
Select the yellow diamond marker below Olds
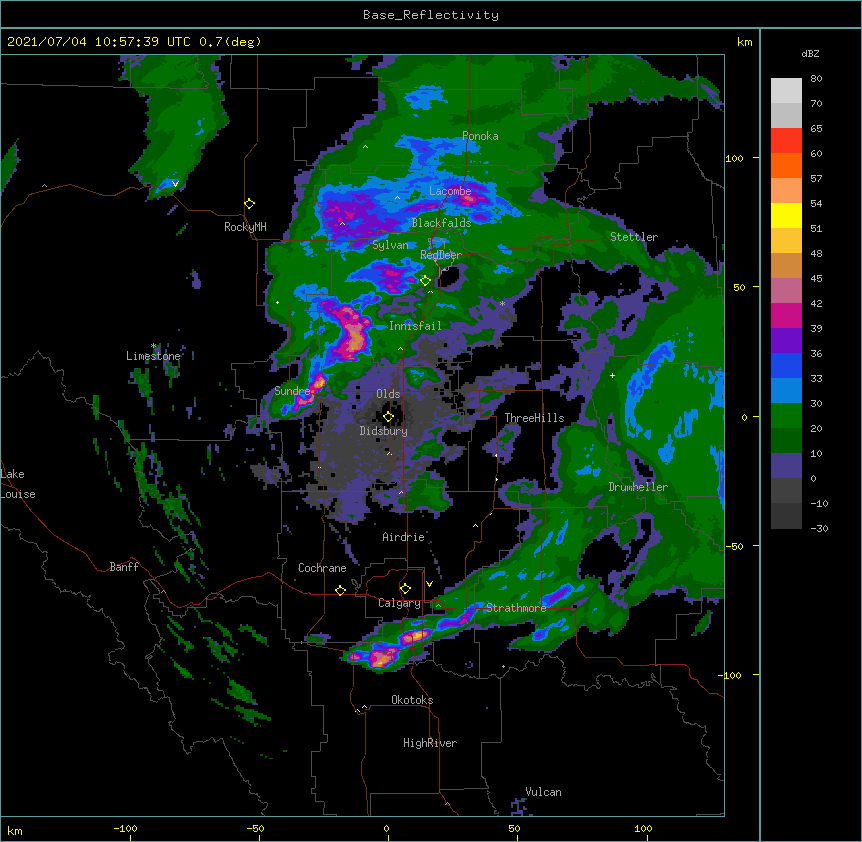[x=388, y=417]
